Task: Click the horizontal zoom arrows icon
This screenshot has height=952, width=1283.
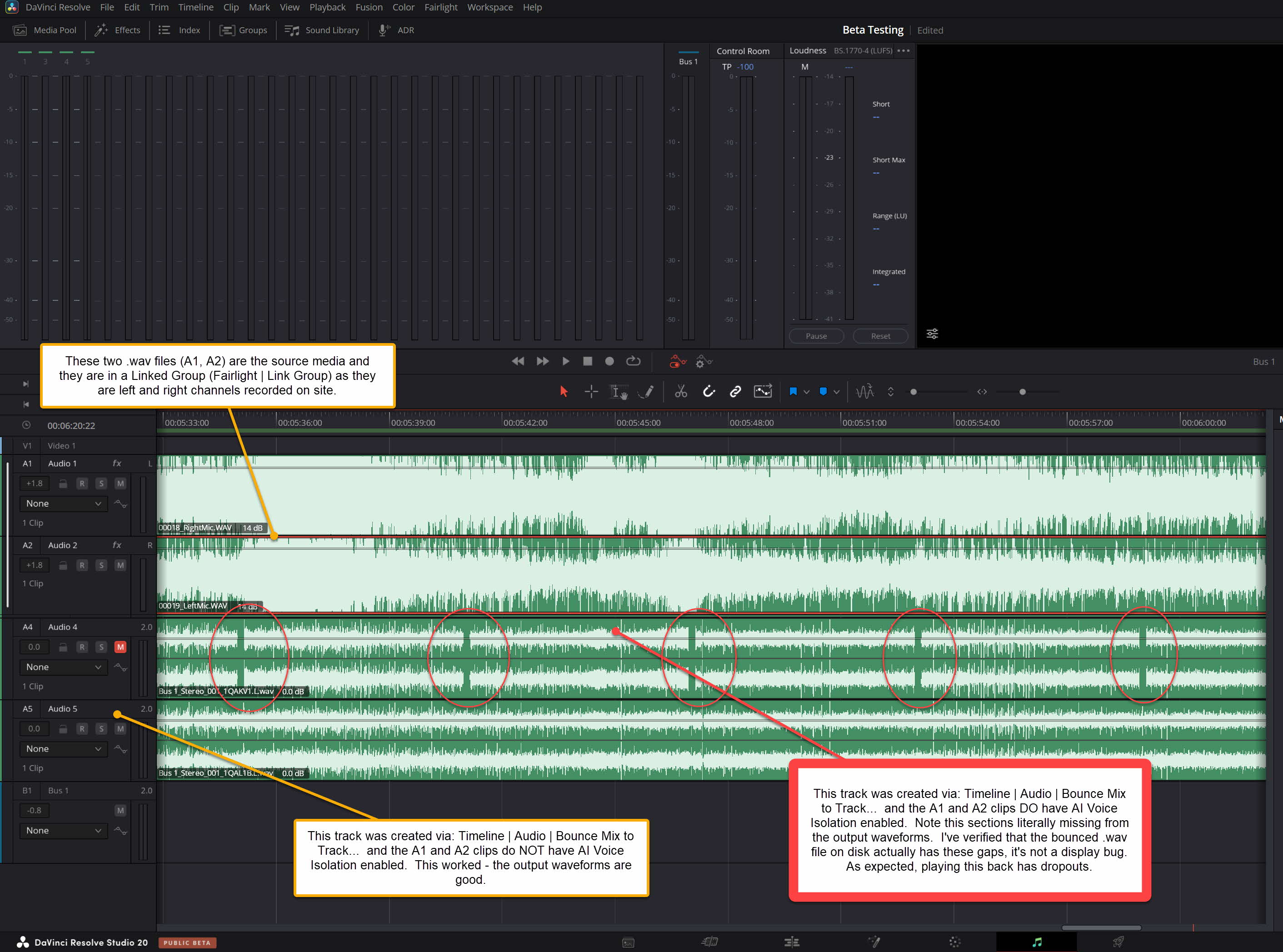Action: 982,392
